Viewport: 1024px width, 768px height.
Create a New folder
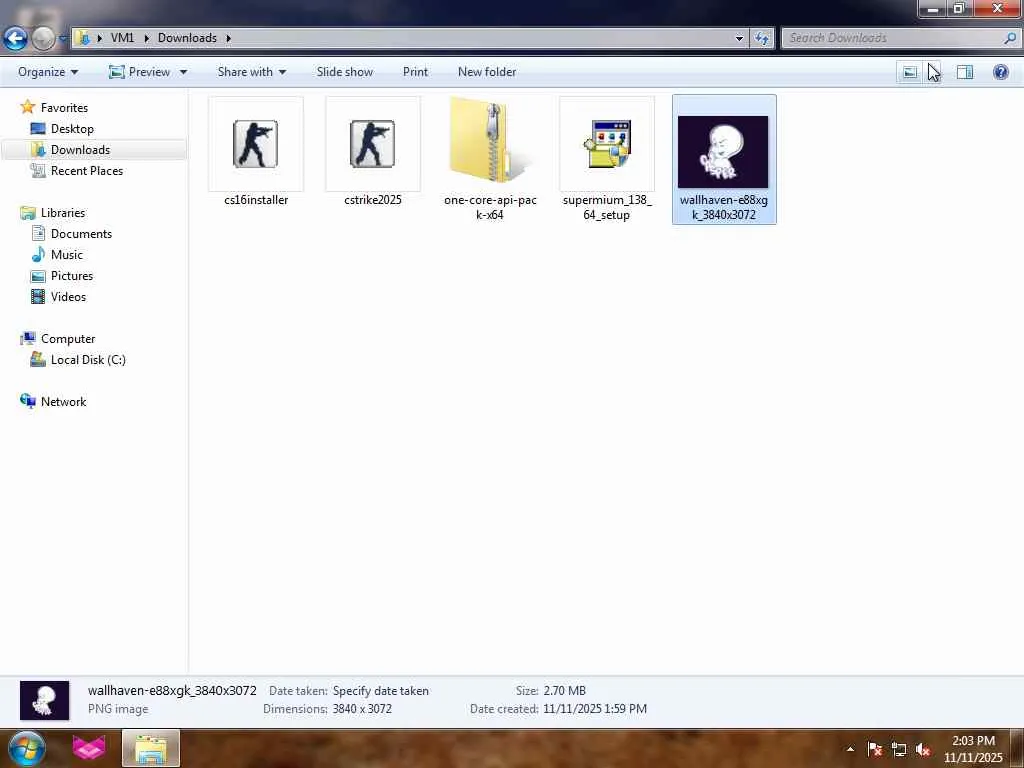(x=487, y=72)
